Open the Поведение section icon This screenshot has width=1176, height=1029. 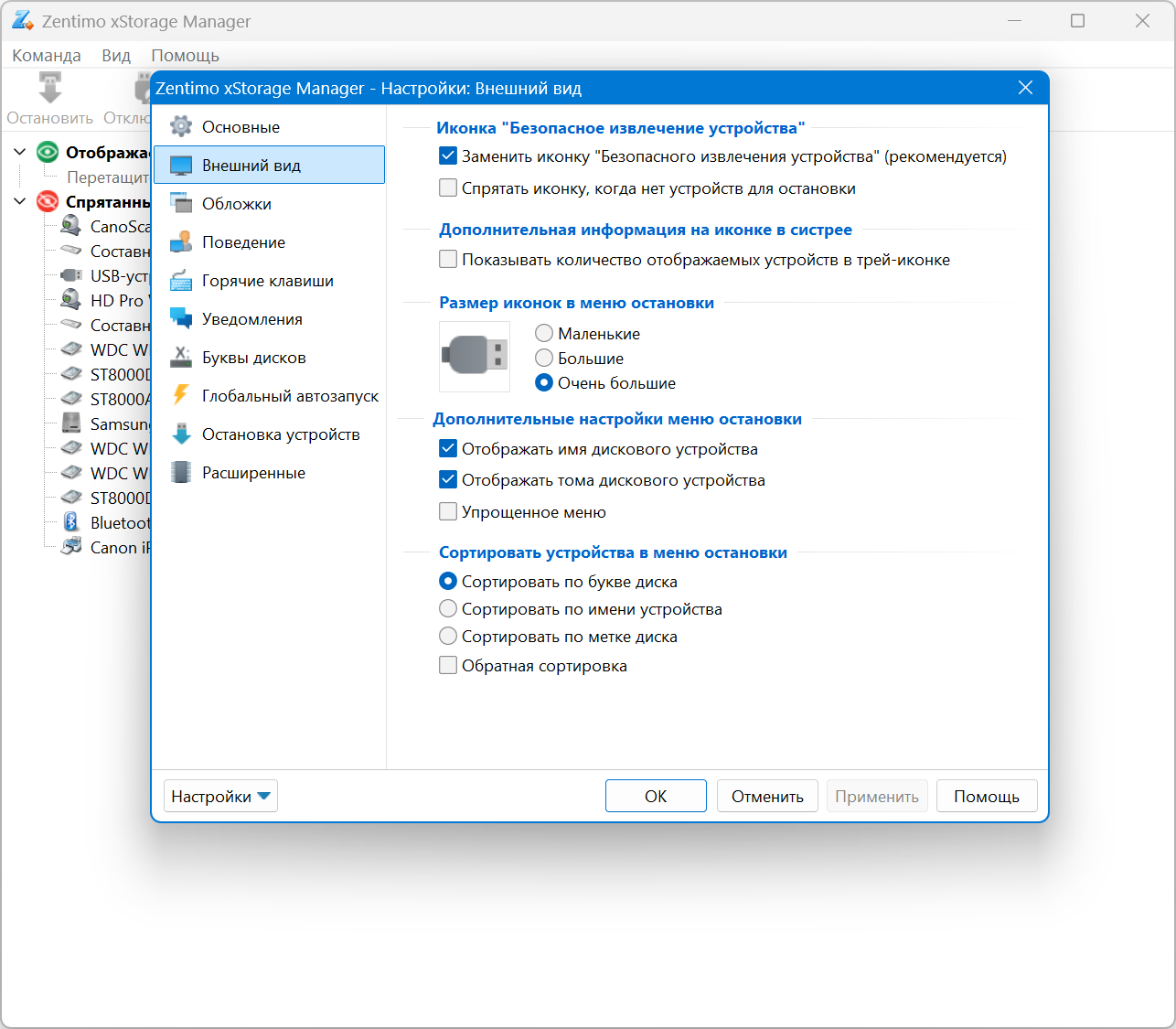181,242
